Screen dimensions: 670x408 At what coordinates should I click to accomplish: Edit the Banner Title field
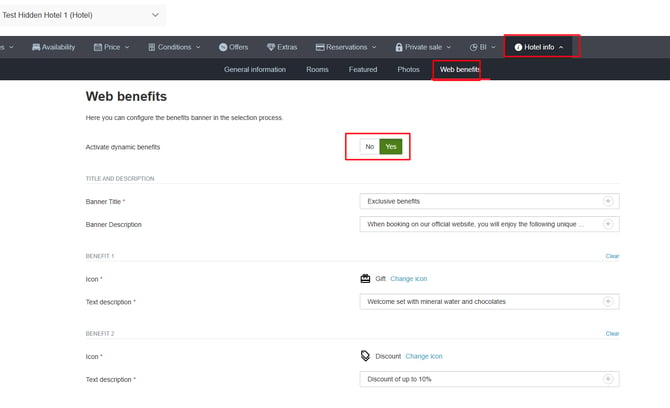pos(489,201)
